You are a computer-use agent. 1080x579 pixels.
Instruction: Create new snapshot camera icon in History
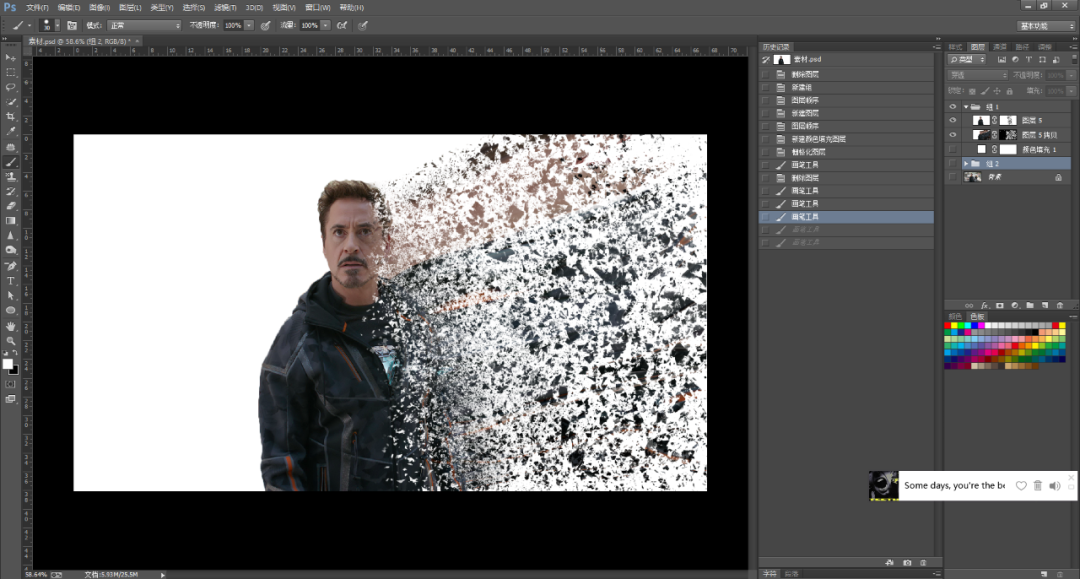pos(907,562)
